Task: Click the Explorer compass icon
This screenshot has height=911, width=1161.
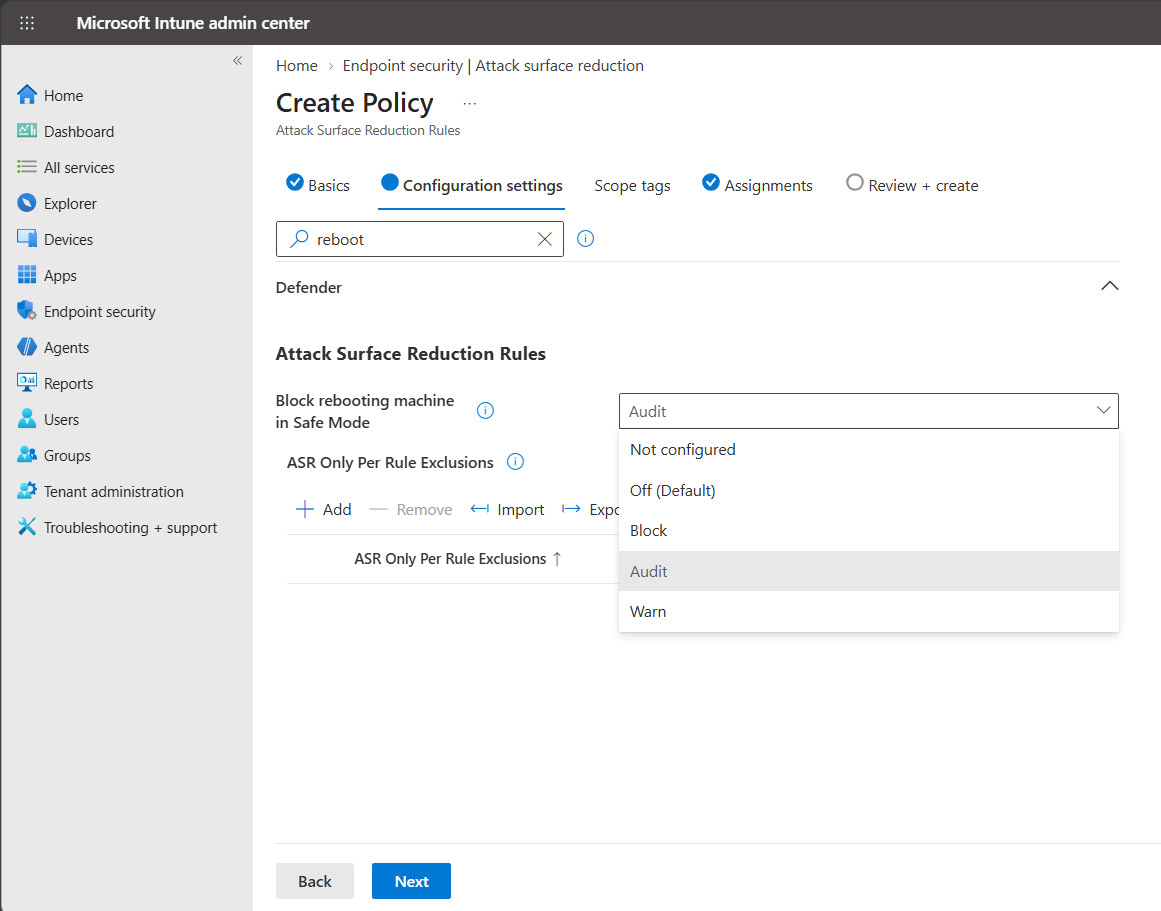Action: pos(27,203)
